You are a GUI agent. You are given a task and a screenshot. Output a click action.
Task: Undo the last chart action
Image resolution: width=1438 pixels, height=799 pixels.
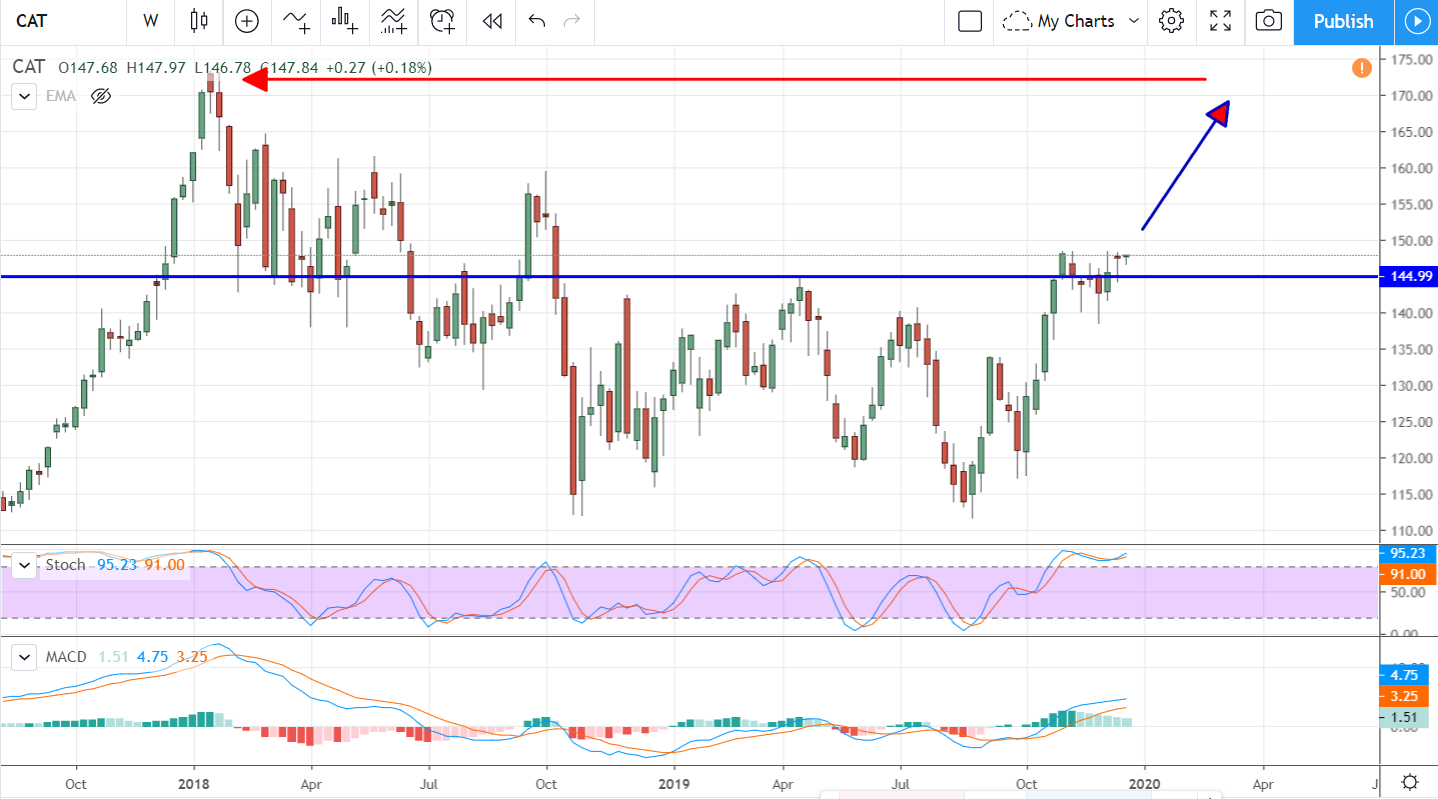point(537,21)
